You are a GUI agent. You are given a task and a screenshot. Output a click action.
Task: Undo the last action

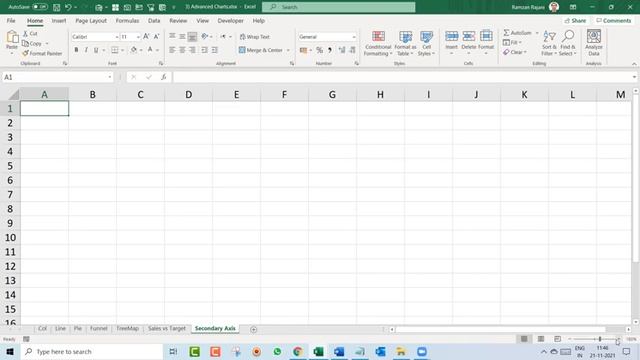tap(68, 7)
